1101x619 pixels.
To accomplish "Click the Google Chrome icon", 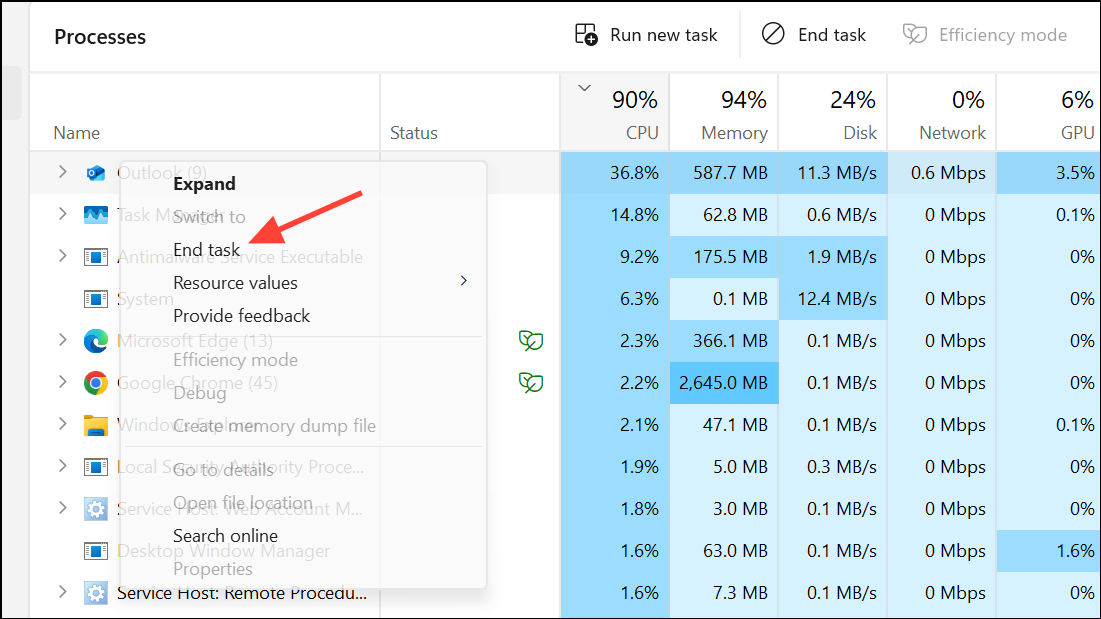I will pos(96,383).
